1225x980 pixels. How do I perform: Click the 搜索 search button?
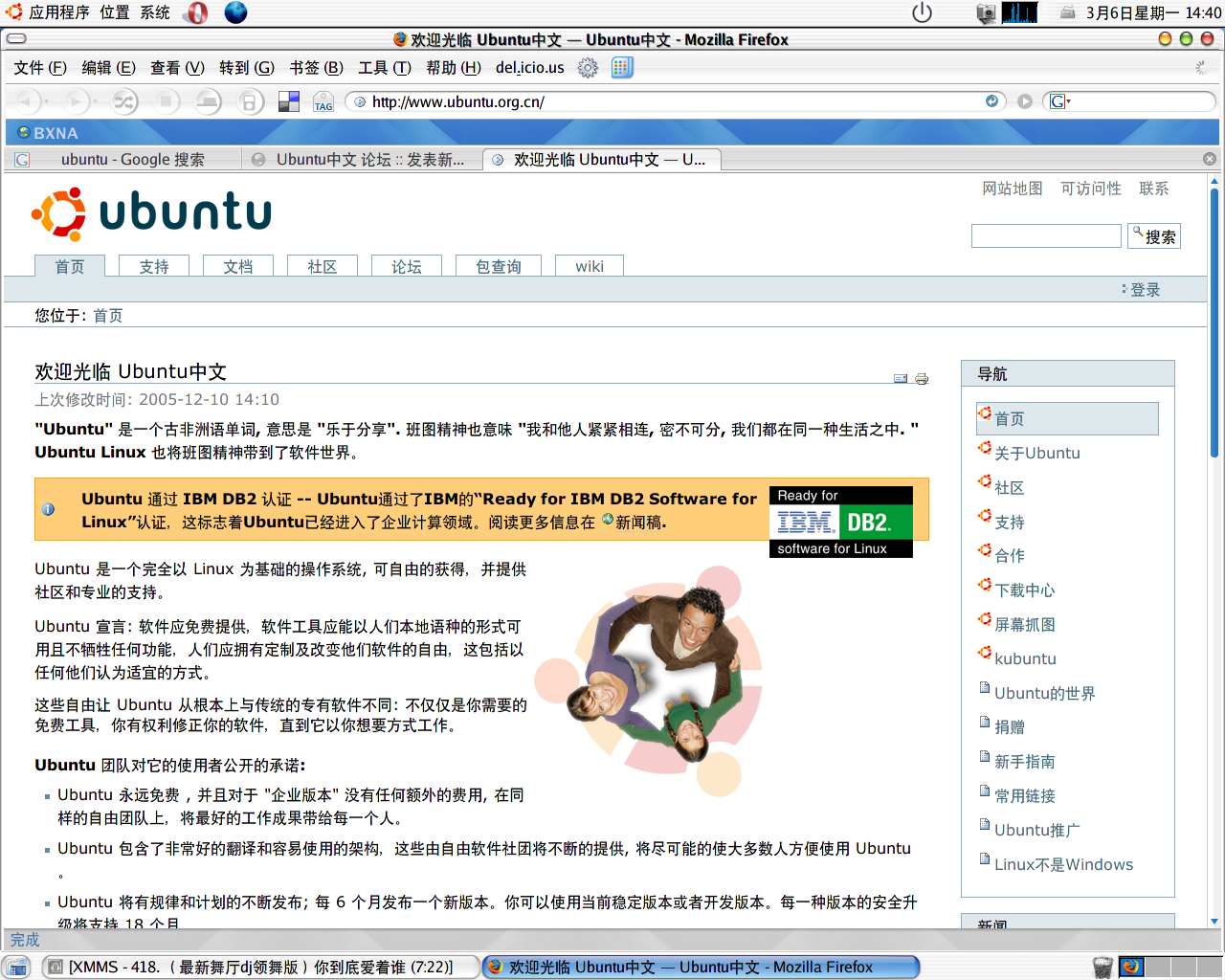tap(1154, 236)
